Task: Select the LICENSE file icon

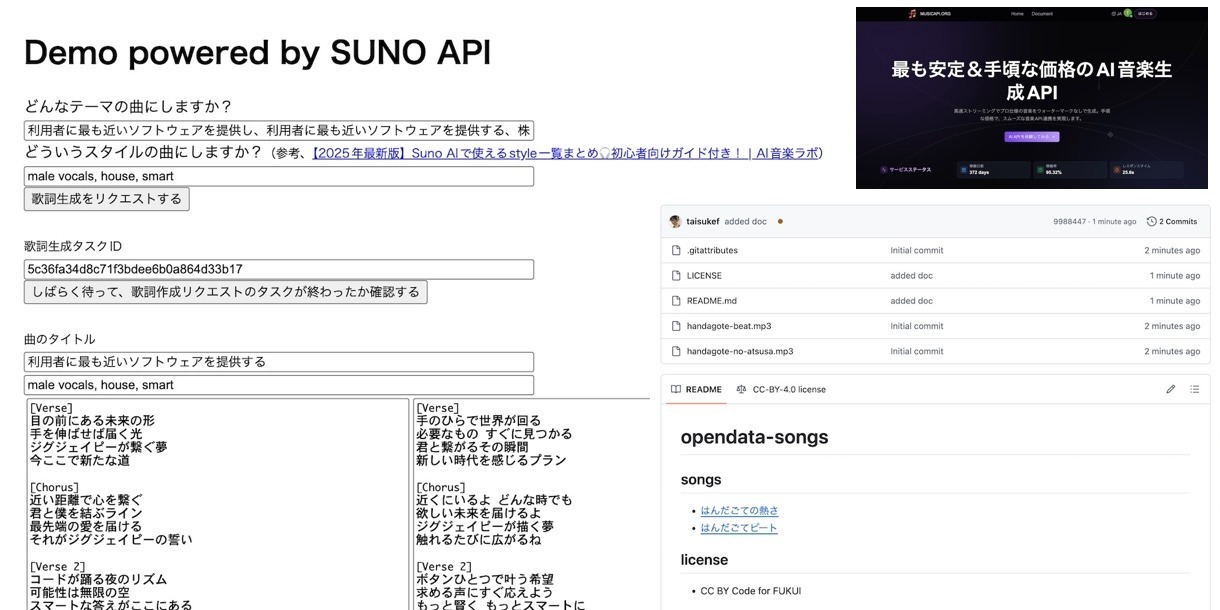Action: [677, 275]
